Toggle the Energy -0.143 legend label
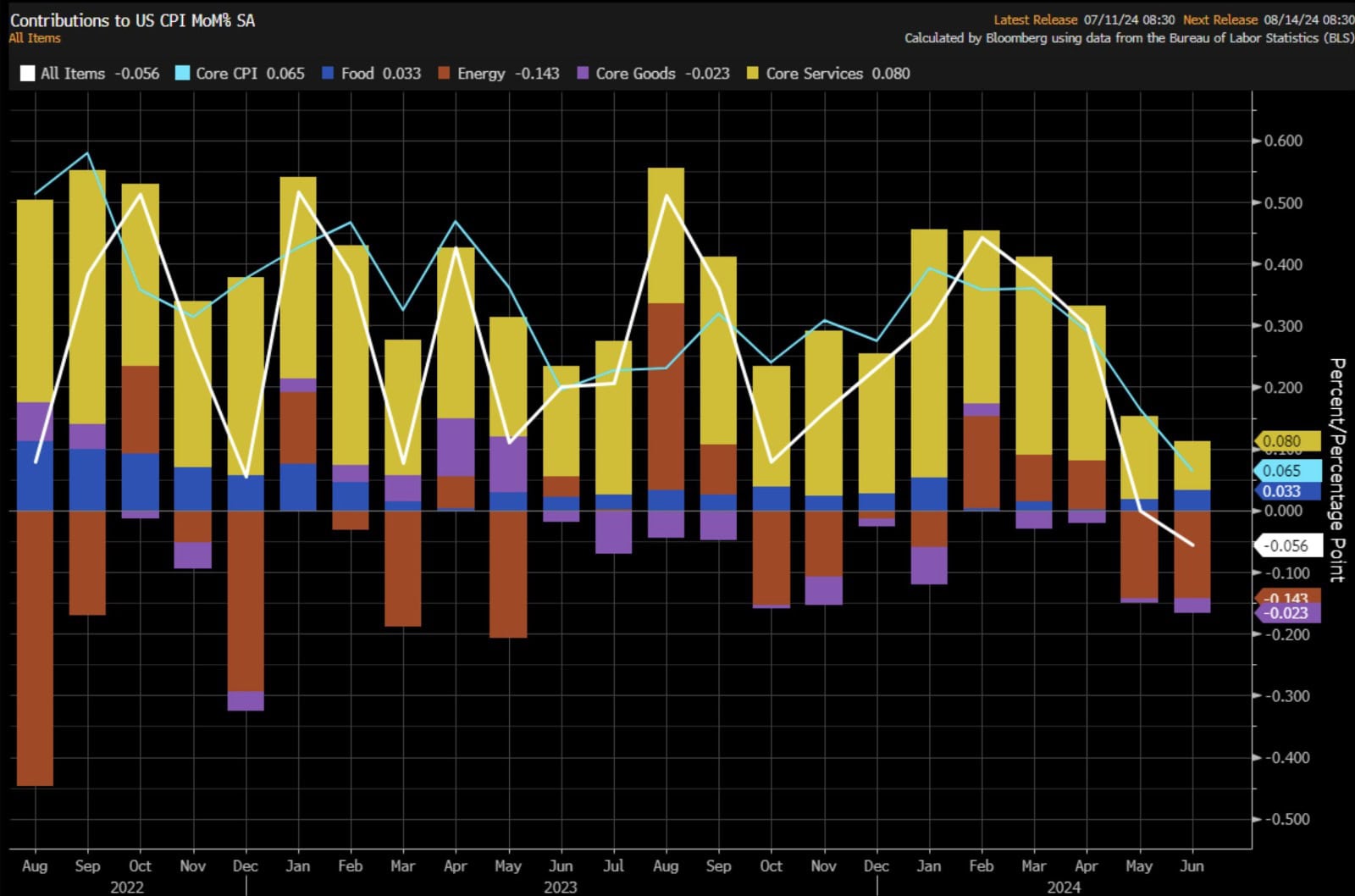This screenshot has height=896, width=1355. coord(508,74)
